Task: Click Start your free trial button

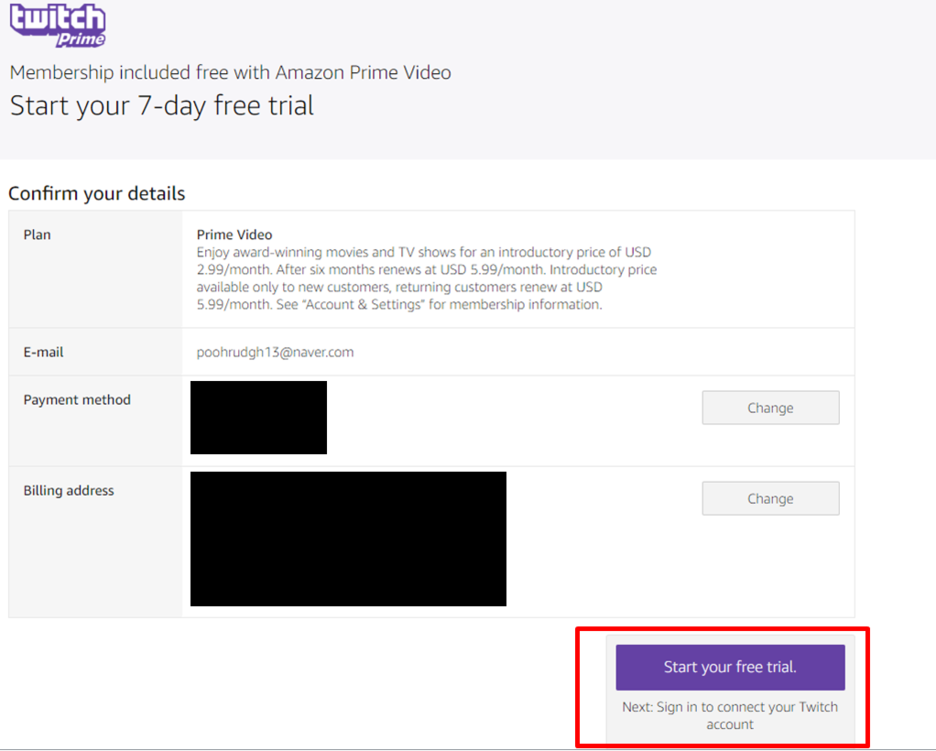Action: (x=730, y=667)
